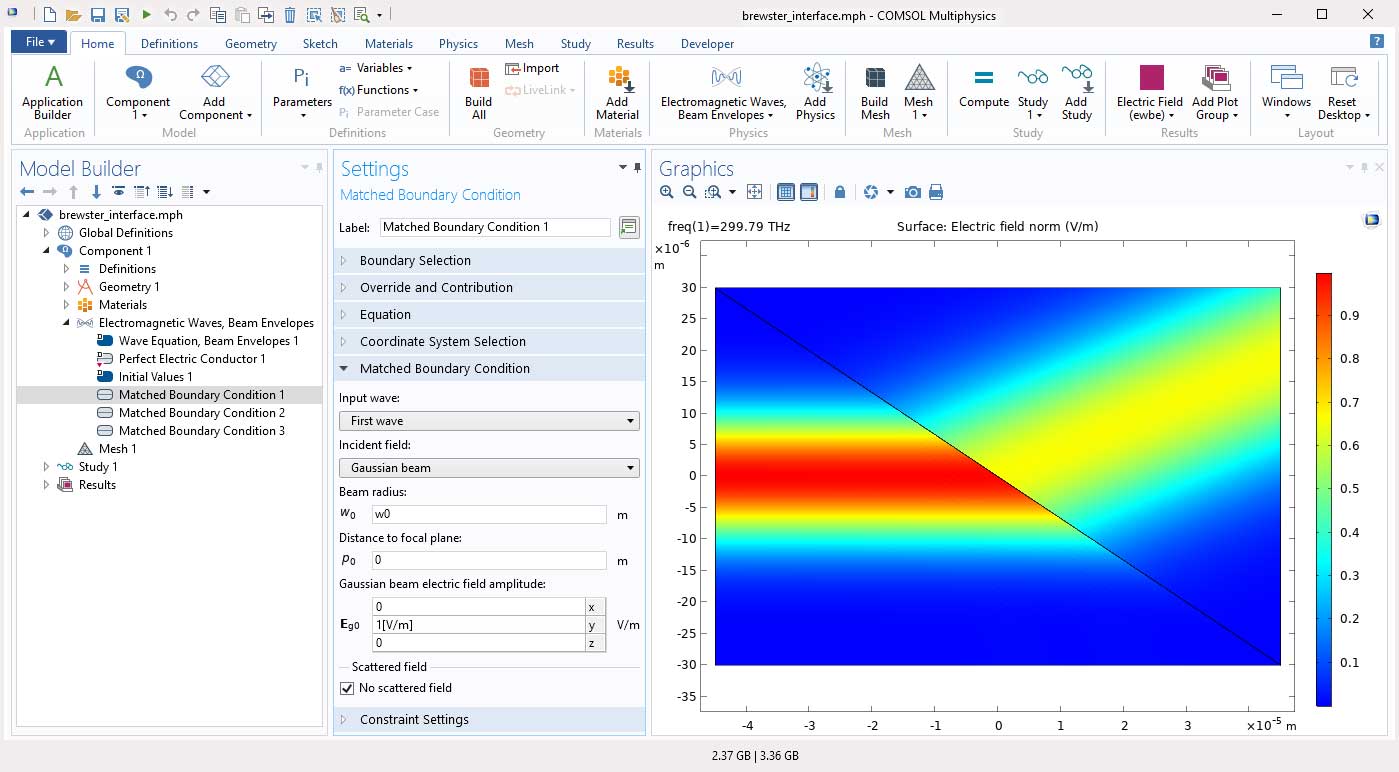Switch to the Physics ribbon tab
The image size is (1399, 772).
pos(458,44)
